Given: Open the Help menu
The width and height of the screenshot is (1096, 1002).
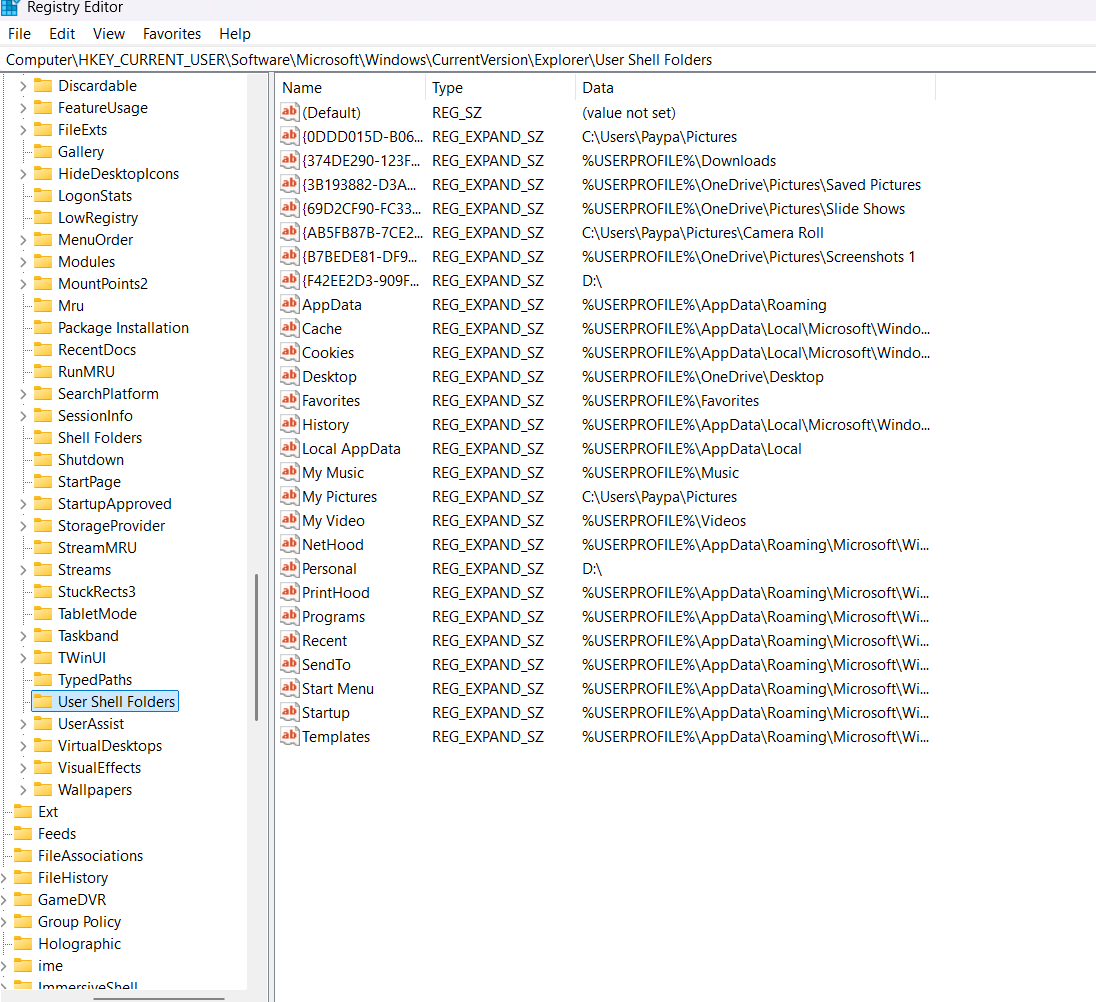Looking at the screenshot, I should tap(235, 34).
